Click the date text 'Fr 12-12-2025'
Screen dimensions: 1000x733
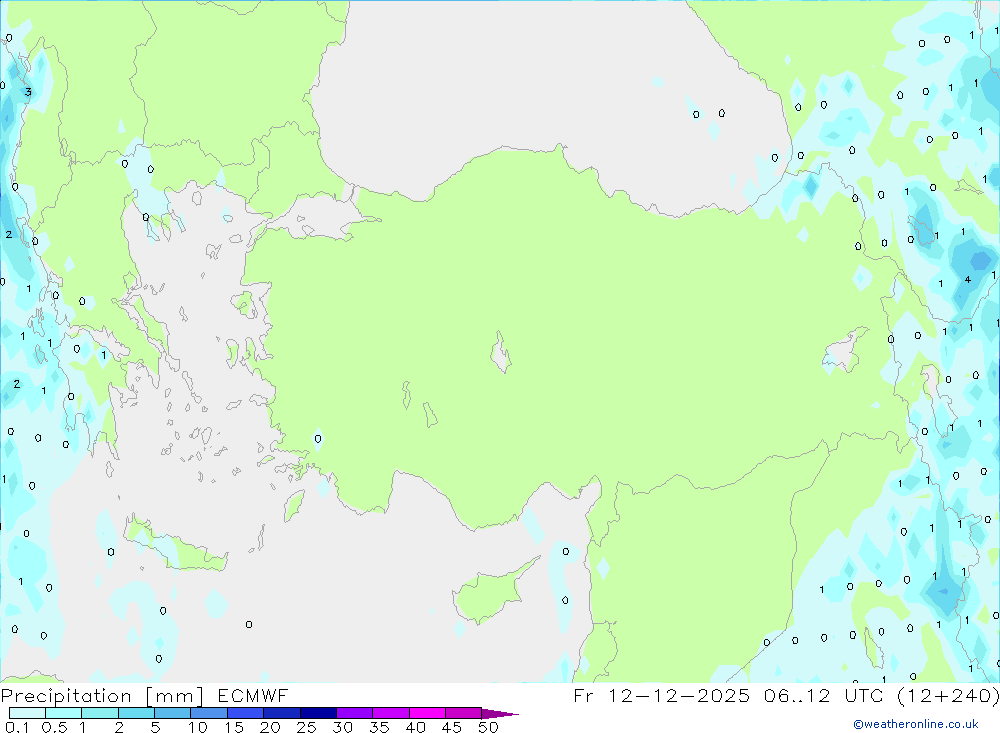[x=661, y=695]
